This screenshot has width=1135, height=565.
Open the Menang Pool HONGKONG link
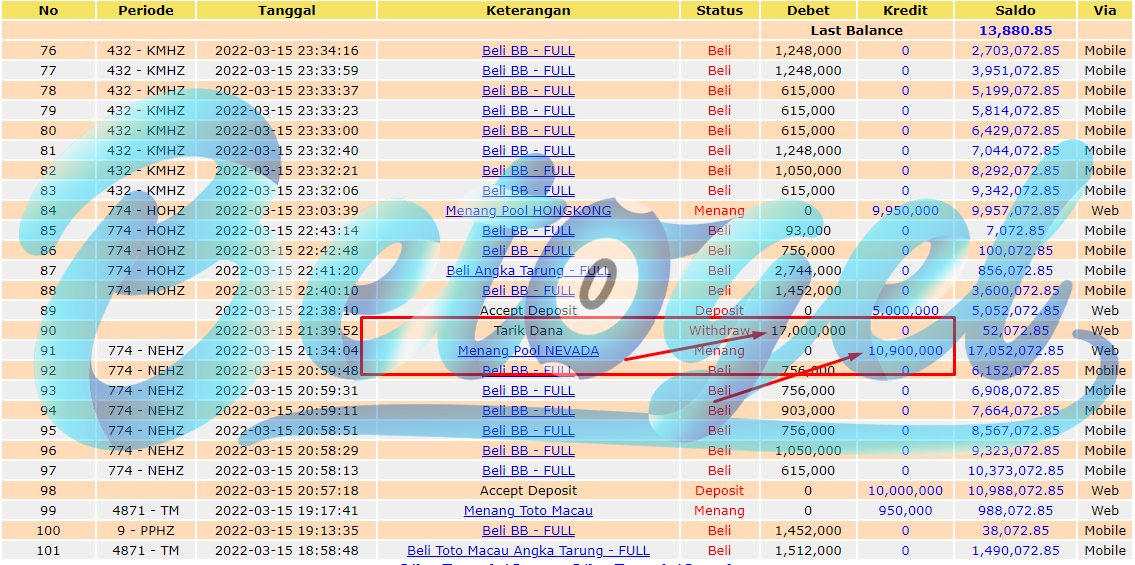pos(528,211)
